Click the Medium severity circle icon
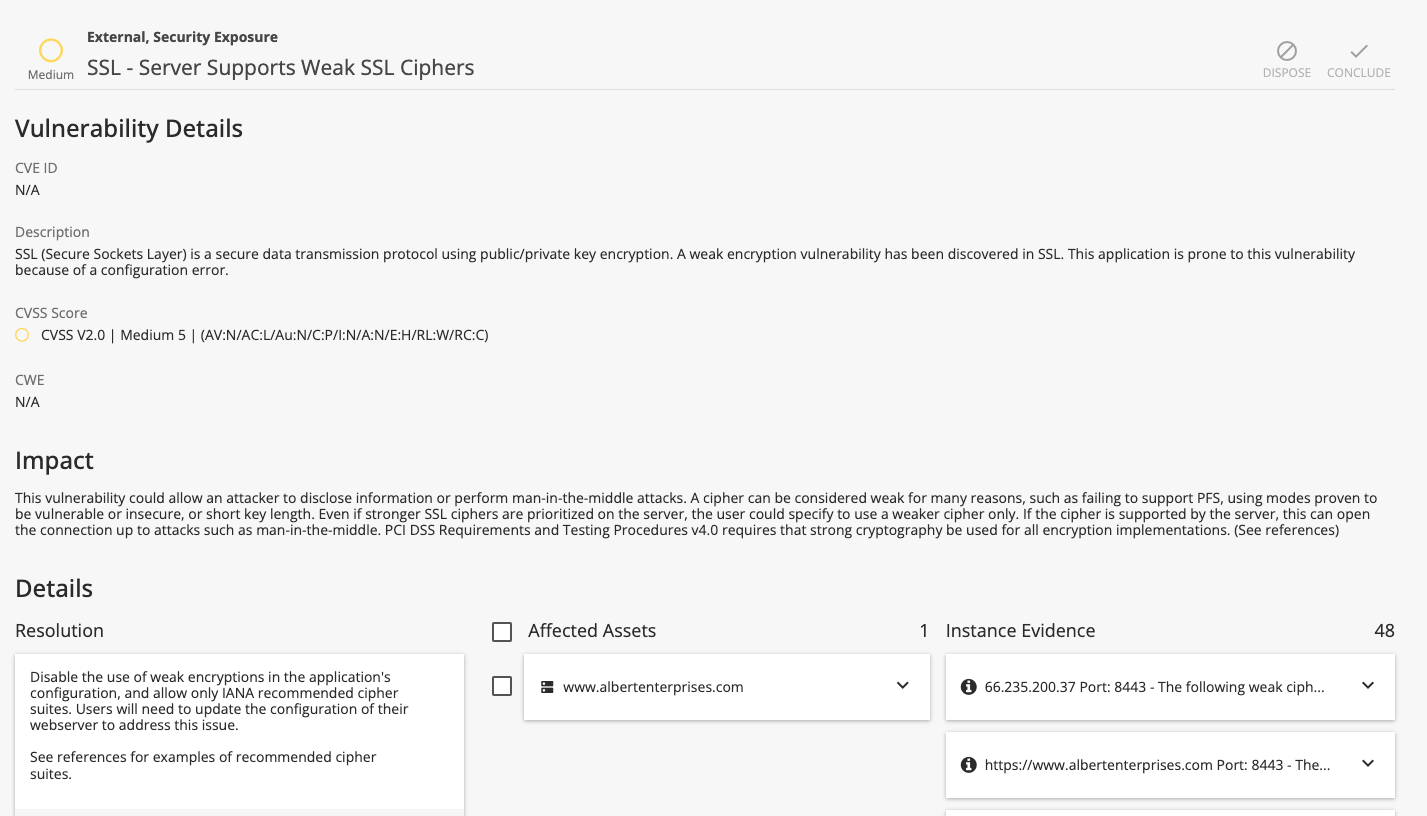This screenshot has width=1427, height=816. coord(50,50)
